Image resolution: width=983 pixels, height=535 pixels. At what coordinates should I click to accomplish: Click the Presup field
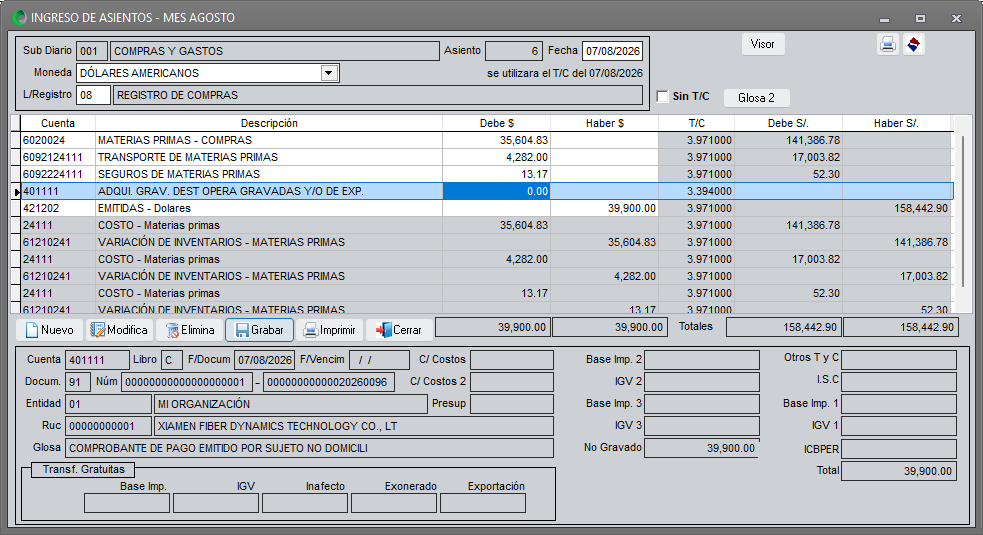[512, 404]
